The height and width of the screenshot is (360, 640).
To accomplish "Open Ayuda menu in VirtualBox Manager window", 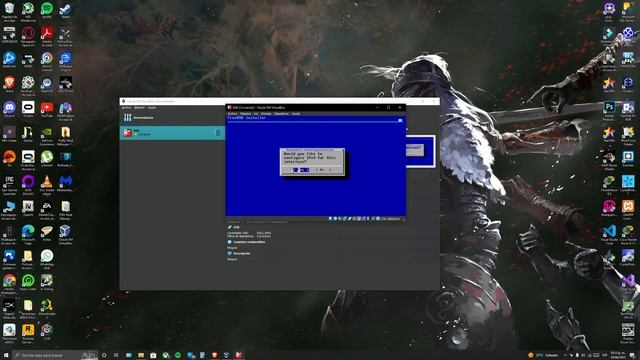I will 152,108.
